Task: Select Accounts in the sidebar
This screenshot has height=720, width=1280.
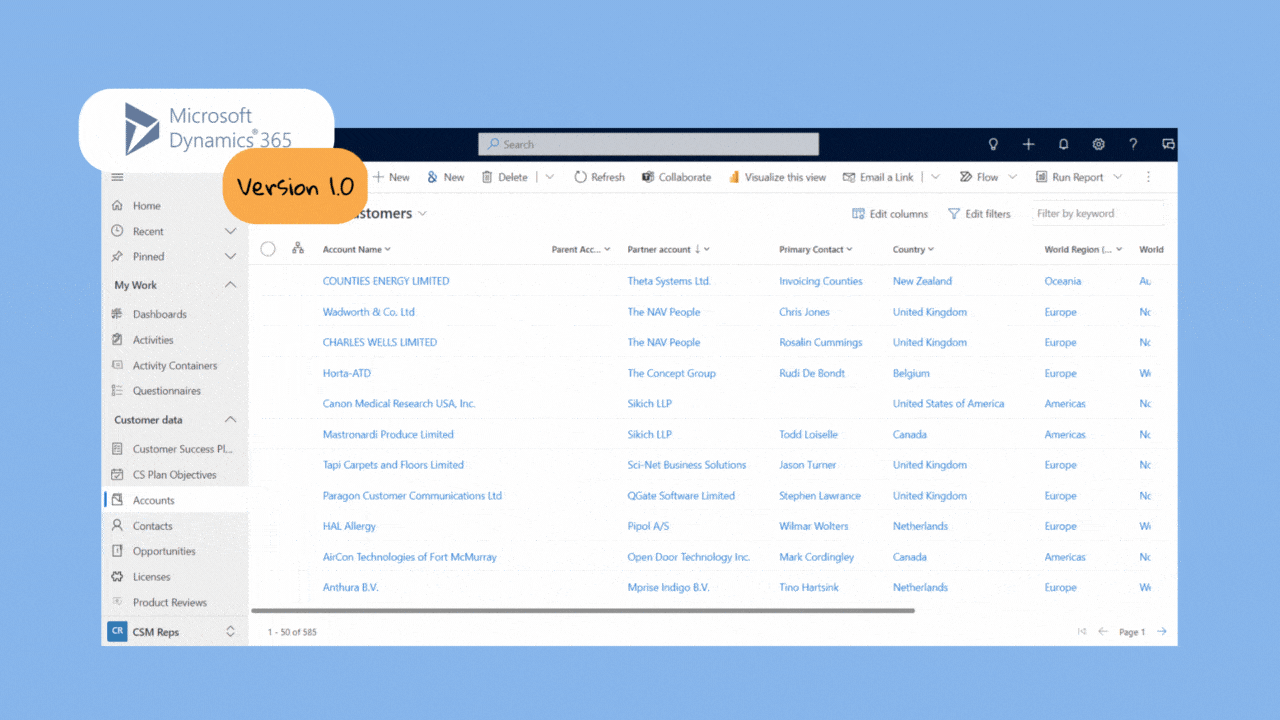Action: (174, 500)
